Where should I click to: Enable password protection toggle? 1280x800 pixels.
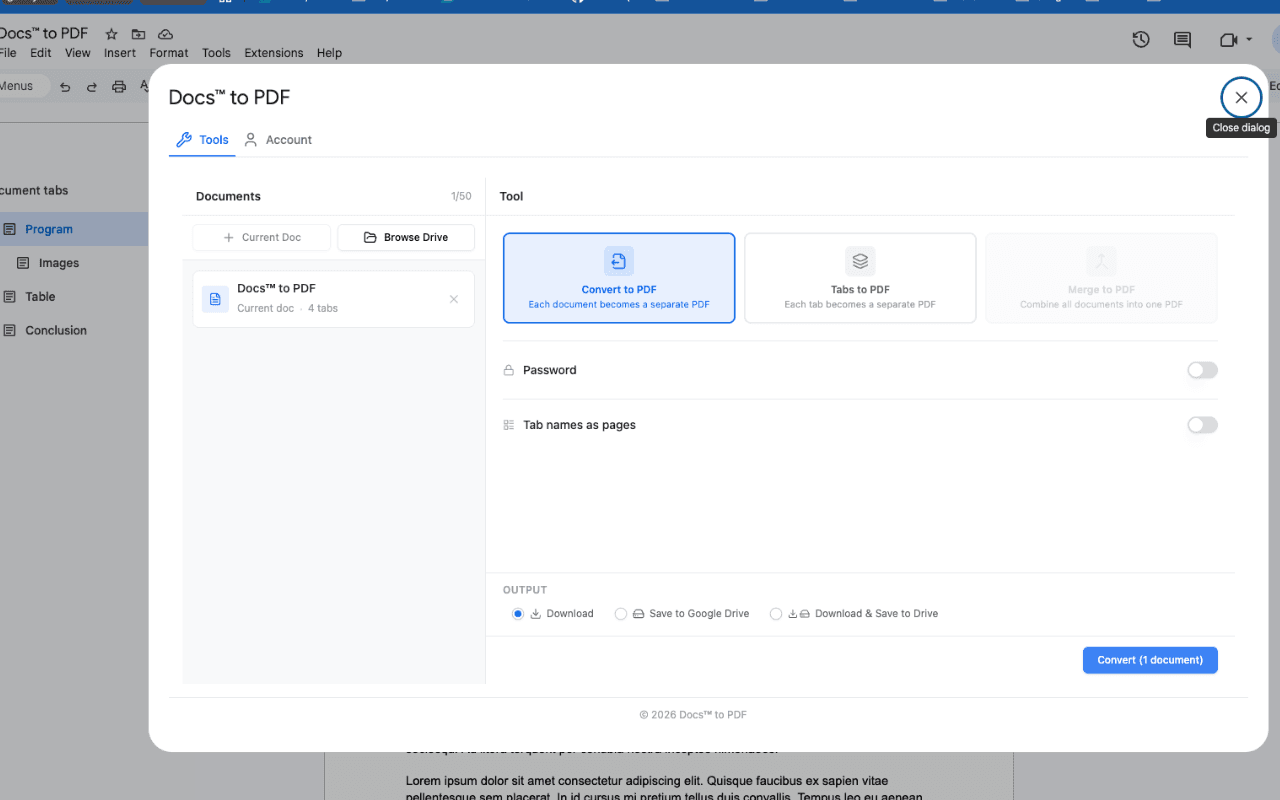1201,370
